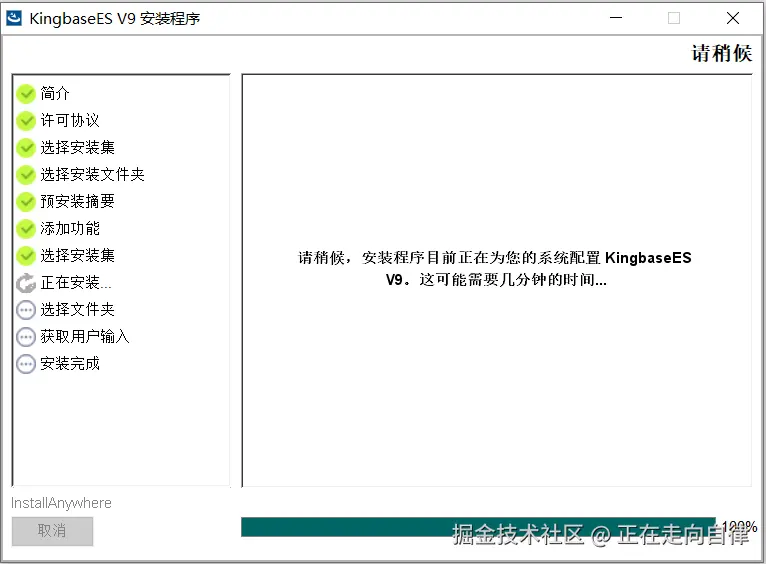Click the checkmark icon beside 预安装摘要

[x=26, y=202]
